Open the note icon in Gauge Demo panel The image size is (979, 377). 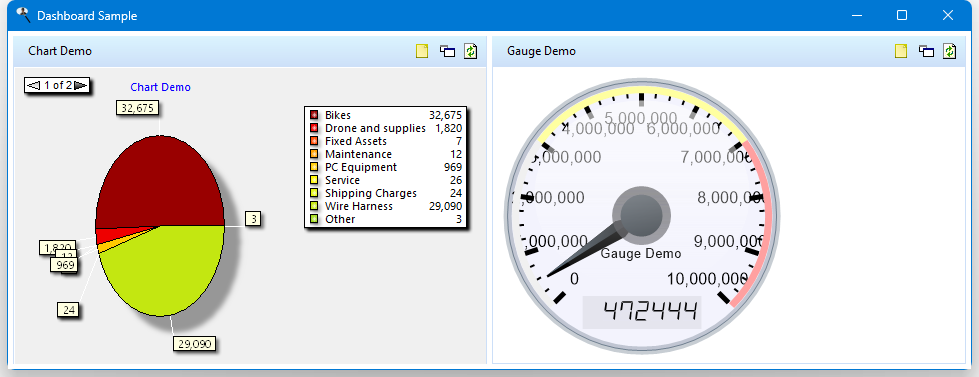(x=900, y=51)
